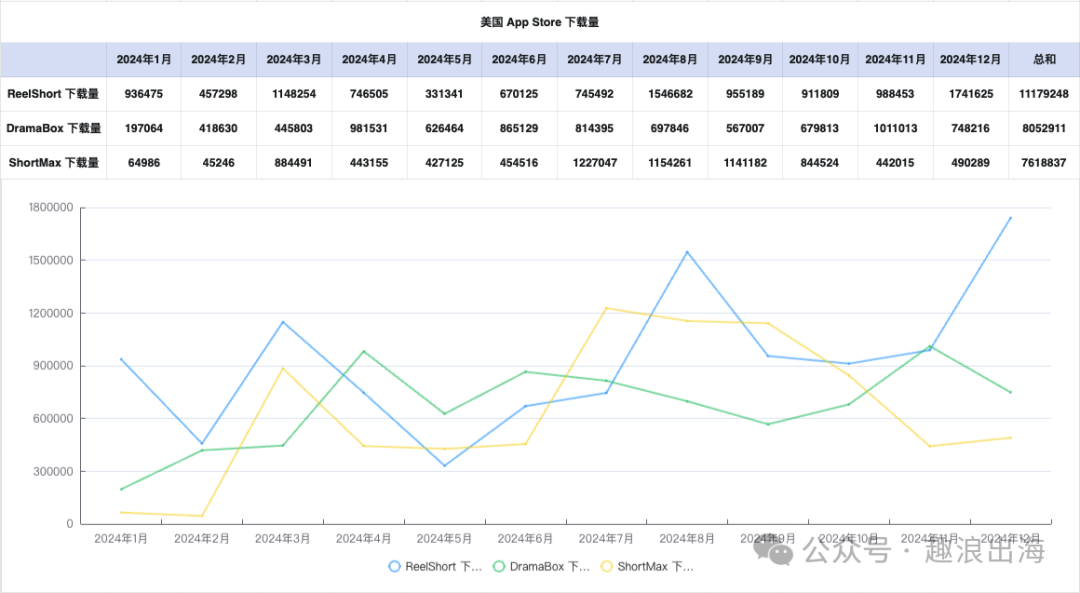Click the 2024年9月 column header
This screenshot has height=593, width=1080.
coord(745,59)
